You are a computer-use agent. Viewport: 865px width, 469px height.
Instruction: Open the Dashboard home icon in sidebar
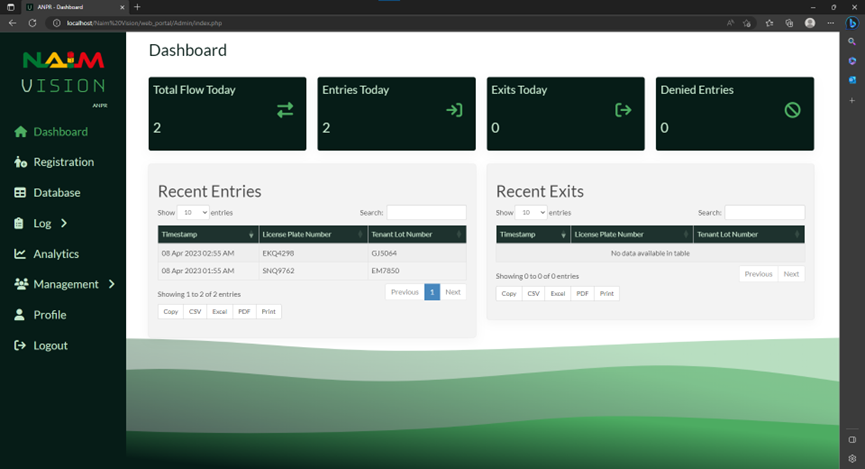(20, 131)
